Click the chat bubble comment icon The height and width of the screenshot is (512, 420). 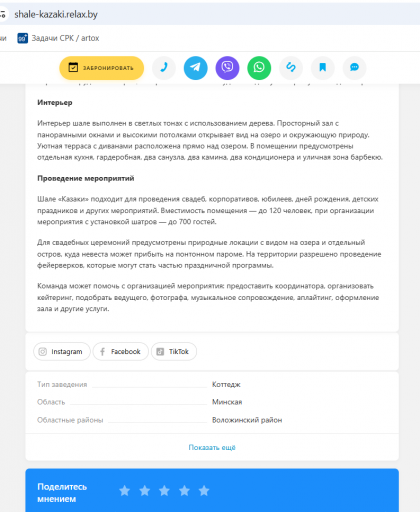[354, 68]
